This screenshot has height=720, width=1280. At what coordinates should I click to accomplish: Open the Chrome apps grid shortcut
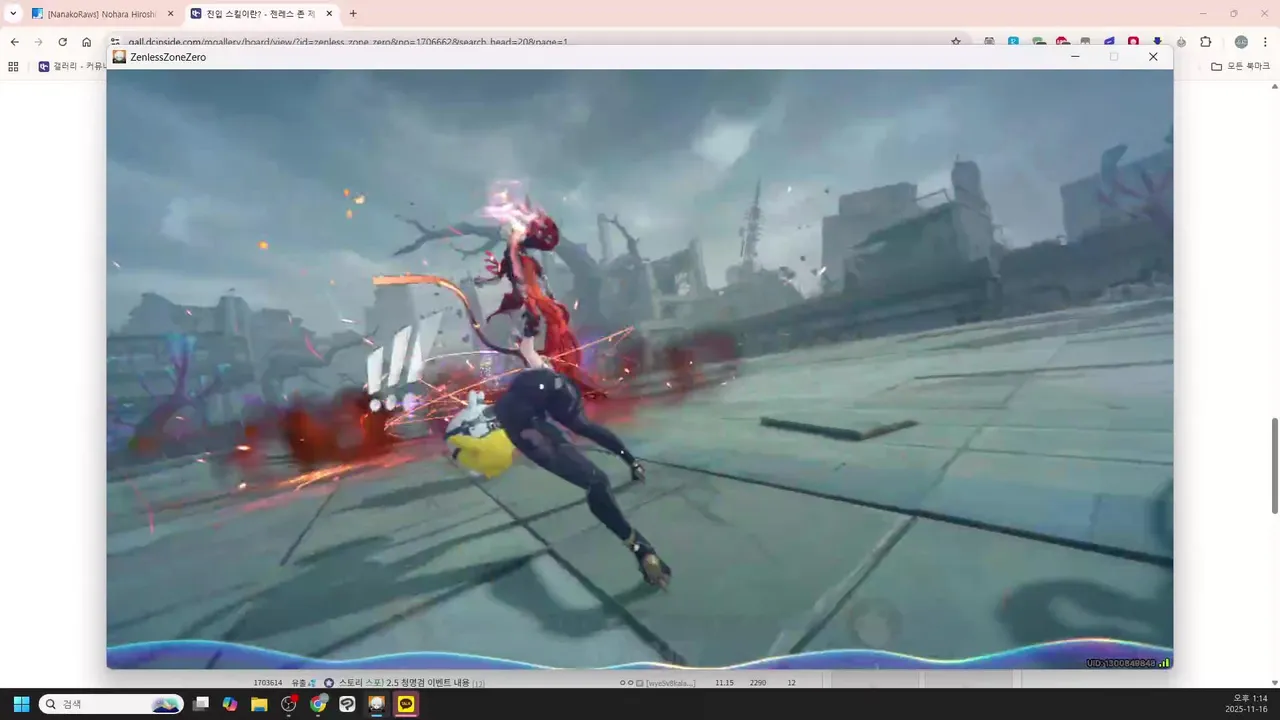(x=13, y=66)
